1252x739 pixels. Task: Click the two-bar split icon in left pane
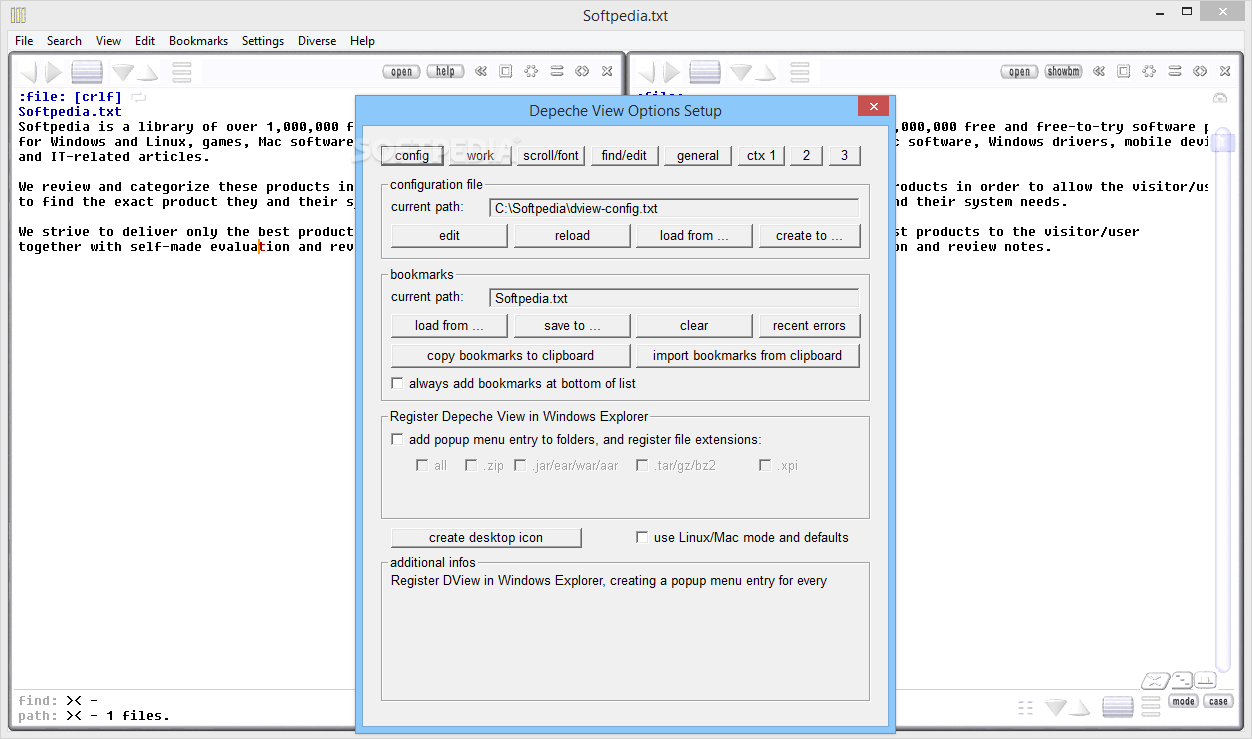[x=556, y=71]
